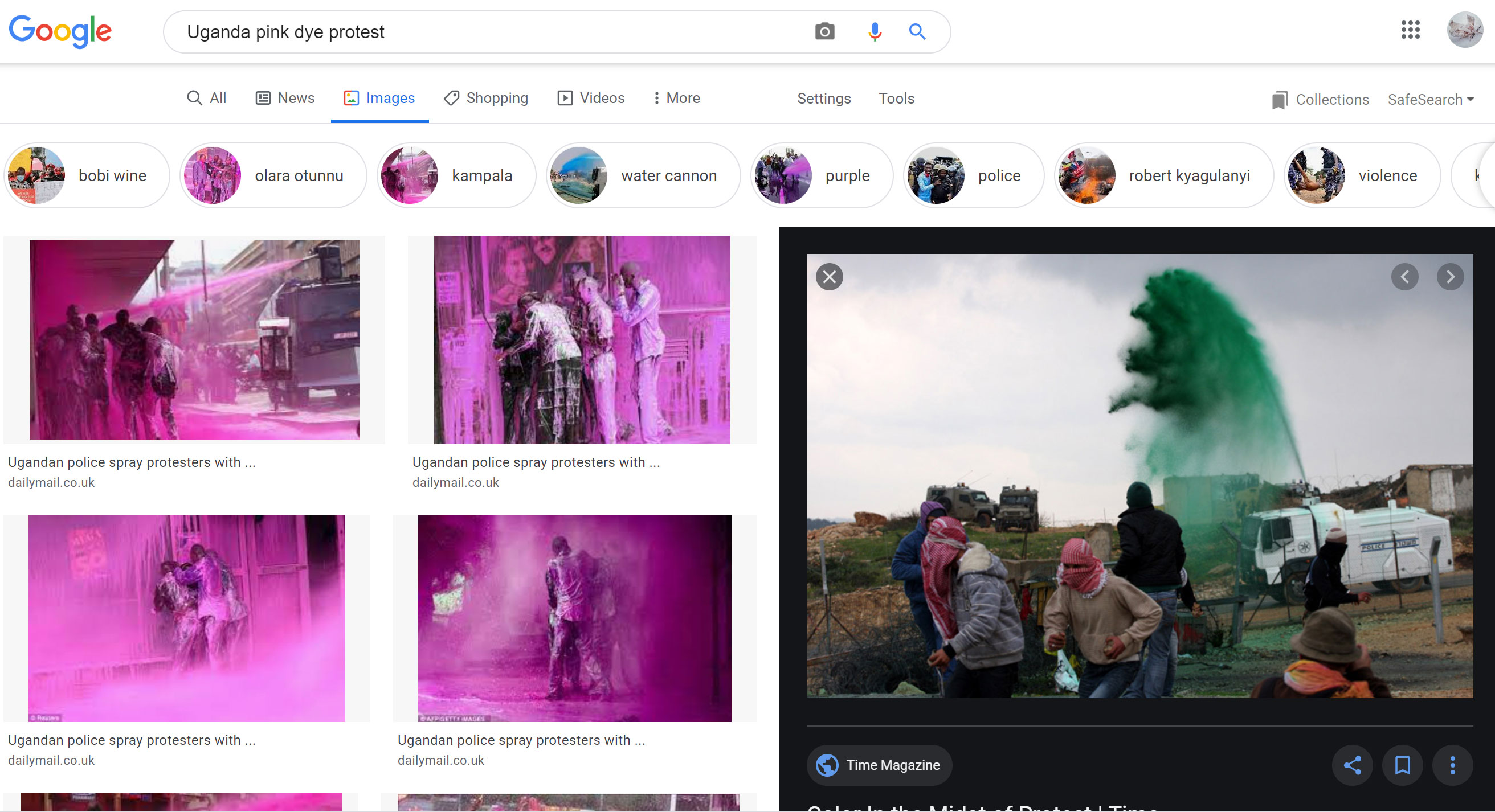Click the Time Magazine source button
The image size is (1495, 812).
point(878,765)
